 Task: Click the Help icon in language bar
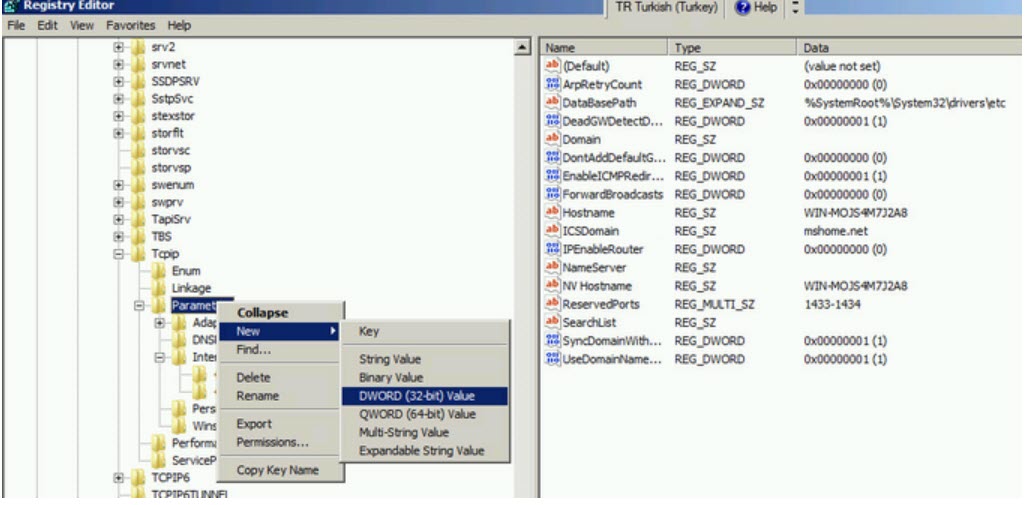coord(743,8)
